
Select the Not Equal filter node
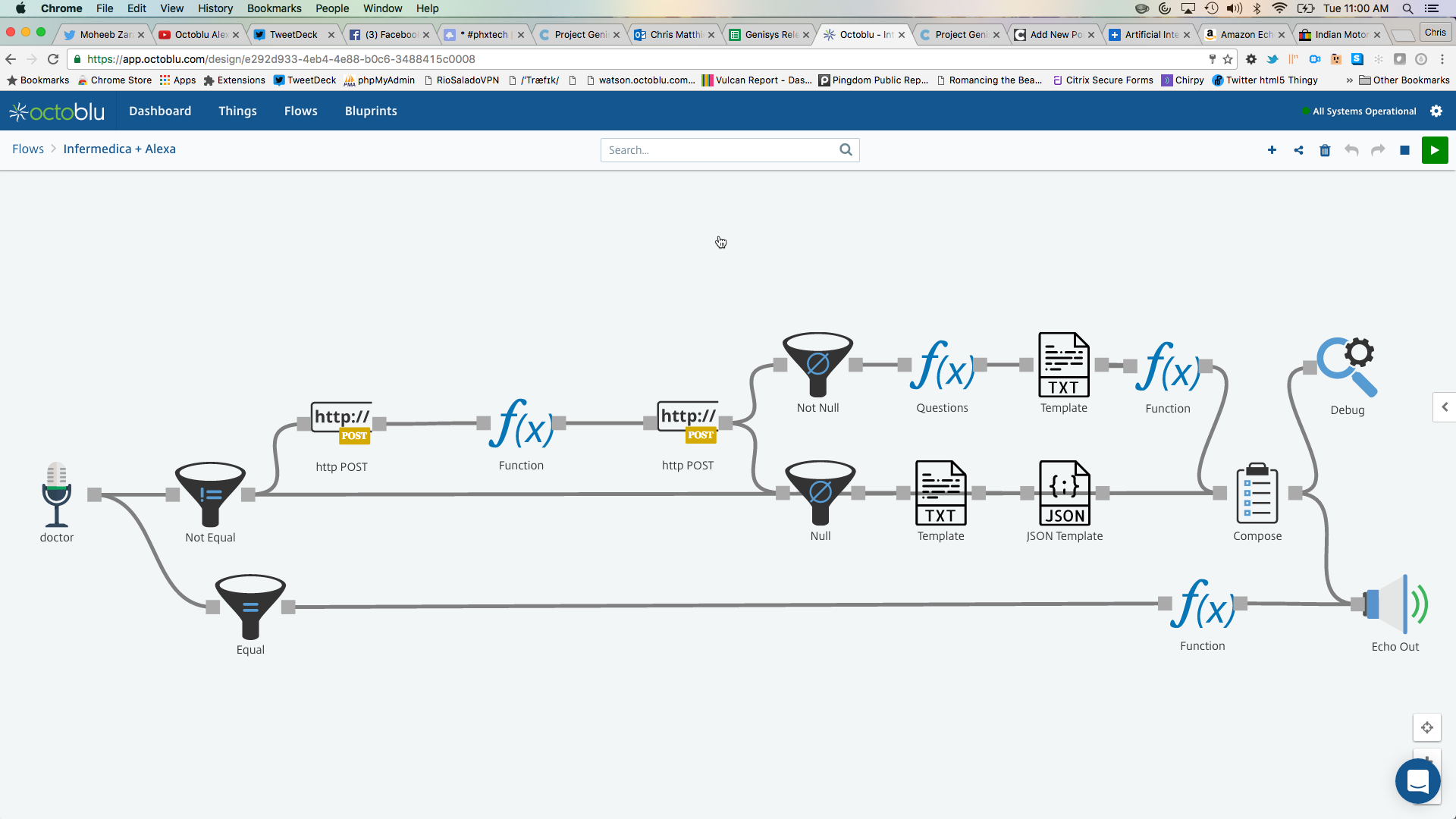click(210, 494)
